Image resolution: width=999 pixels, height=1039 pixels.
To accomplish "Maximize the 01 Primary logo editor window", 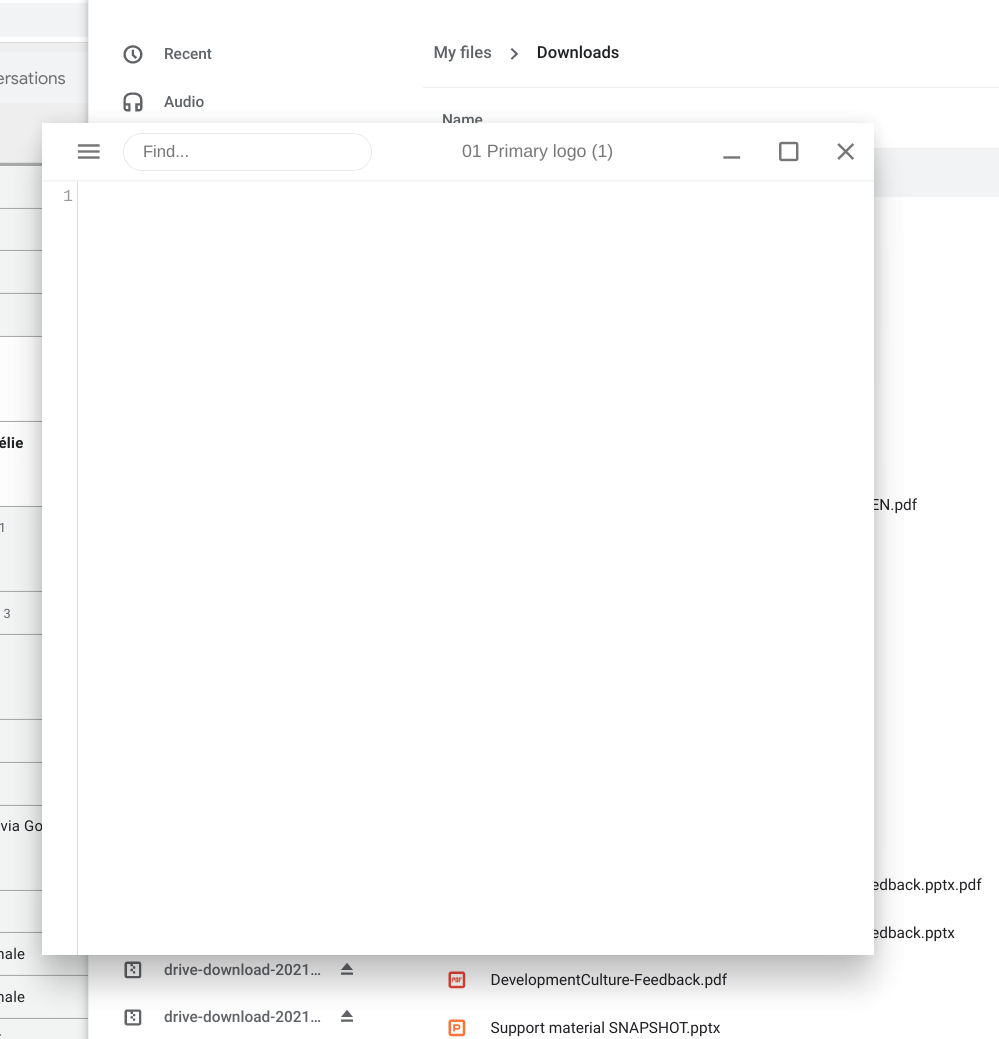I will [788, 152].
